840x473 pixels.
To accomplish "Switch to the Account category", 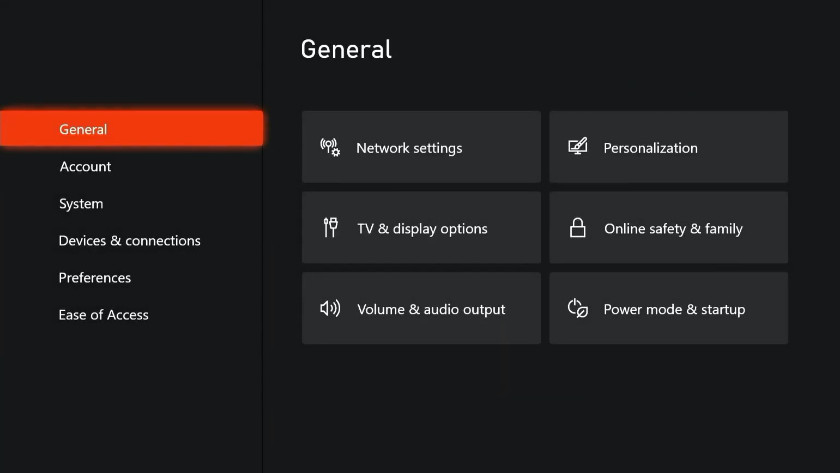I will click(x=85, y=167).
